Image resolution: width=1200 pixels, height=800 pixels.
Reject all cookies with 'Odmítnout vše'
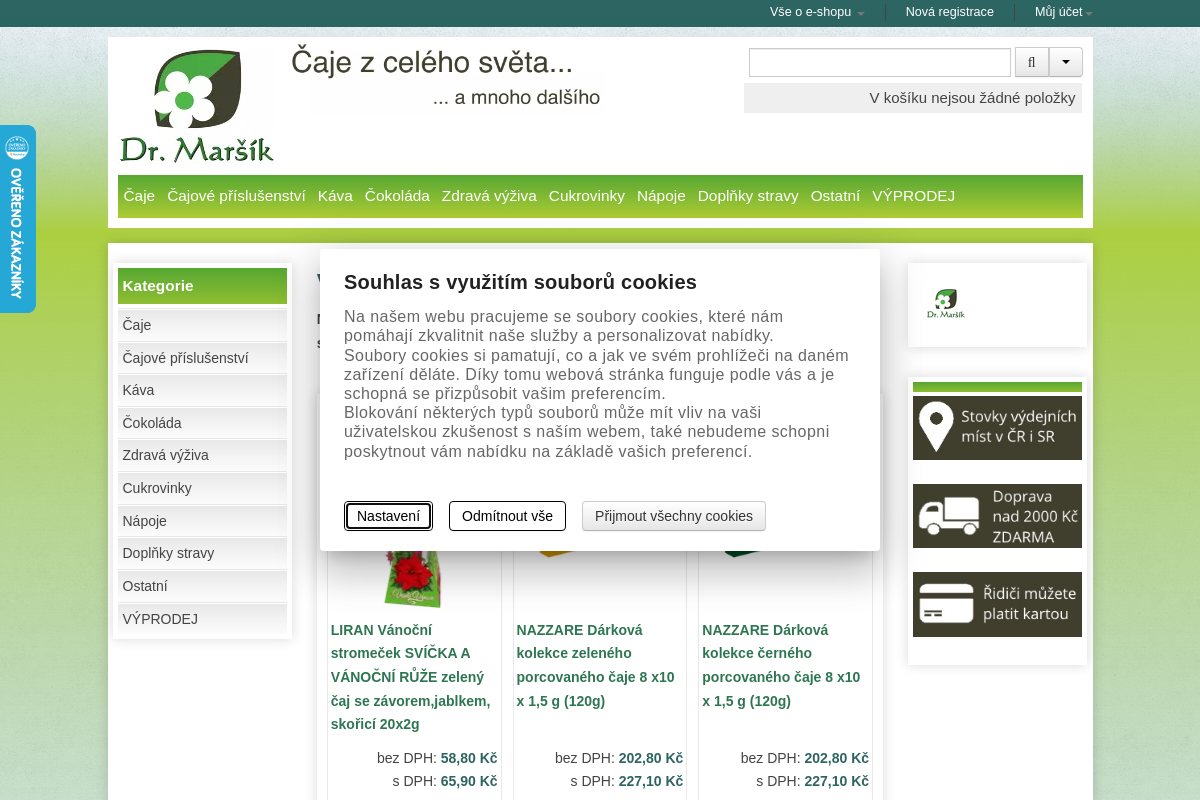point(507,516)
